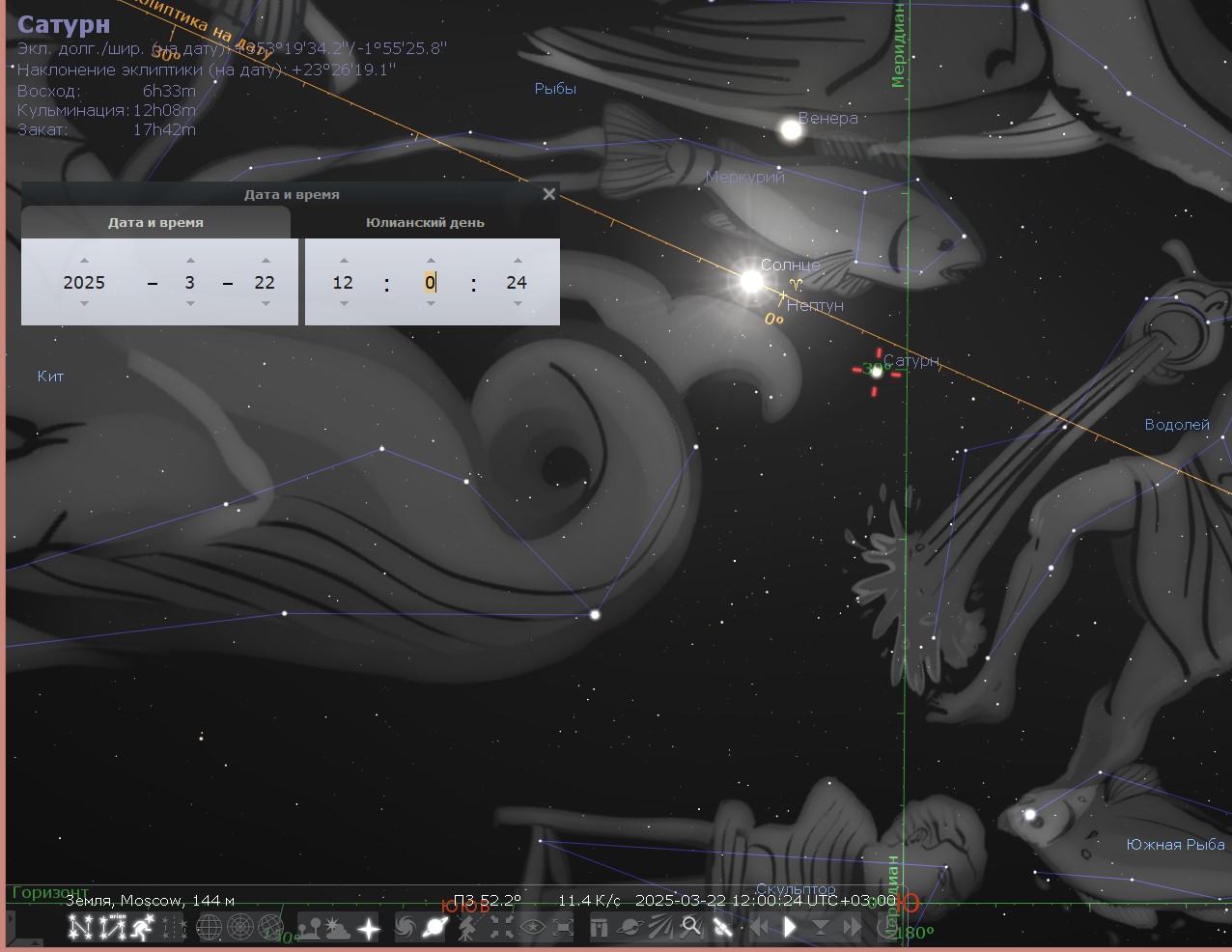The image size is (1232, 952).
Task: Toggle equatorial grid
Action: (x=209, y=928)
